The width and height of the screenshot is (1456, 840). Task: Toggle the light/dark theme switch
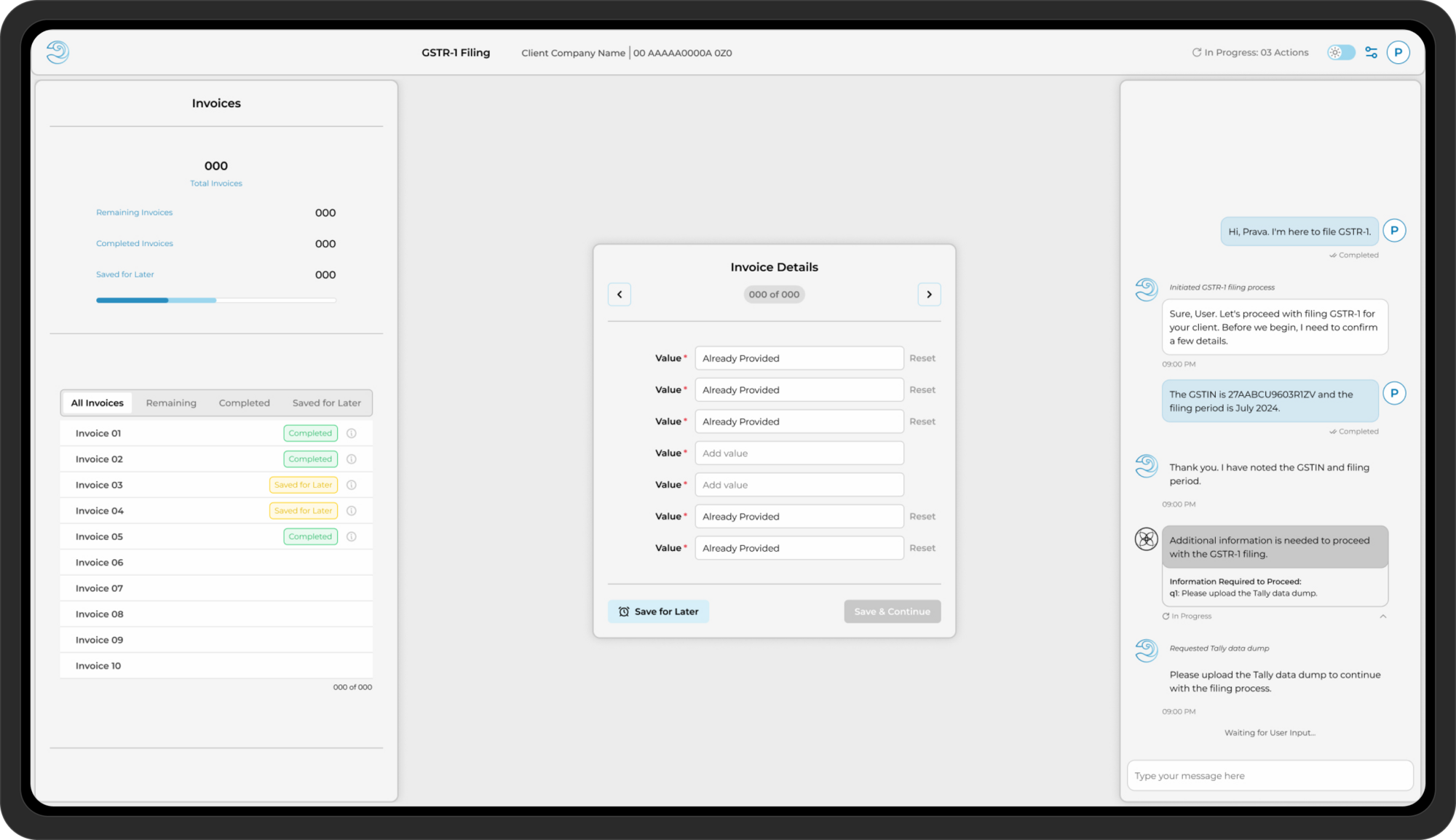1341,52
